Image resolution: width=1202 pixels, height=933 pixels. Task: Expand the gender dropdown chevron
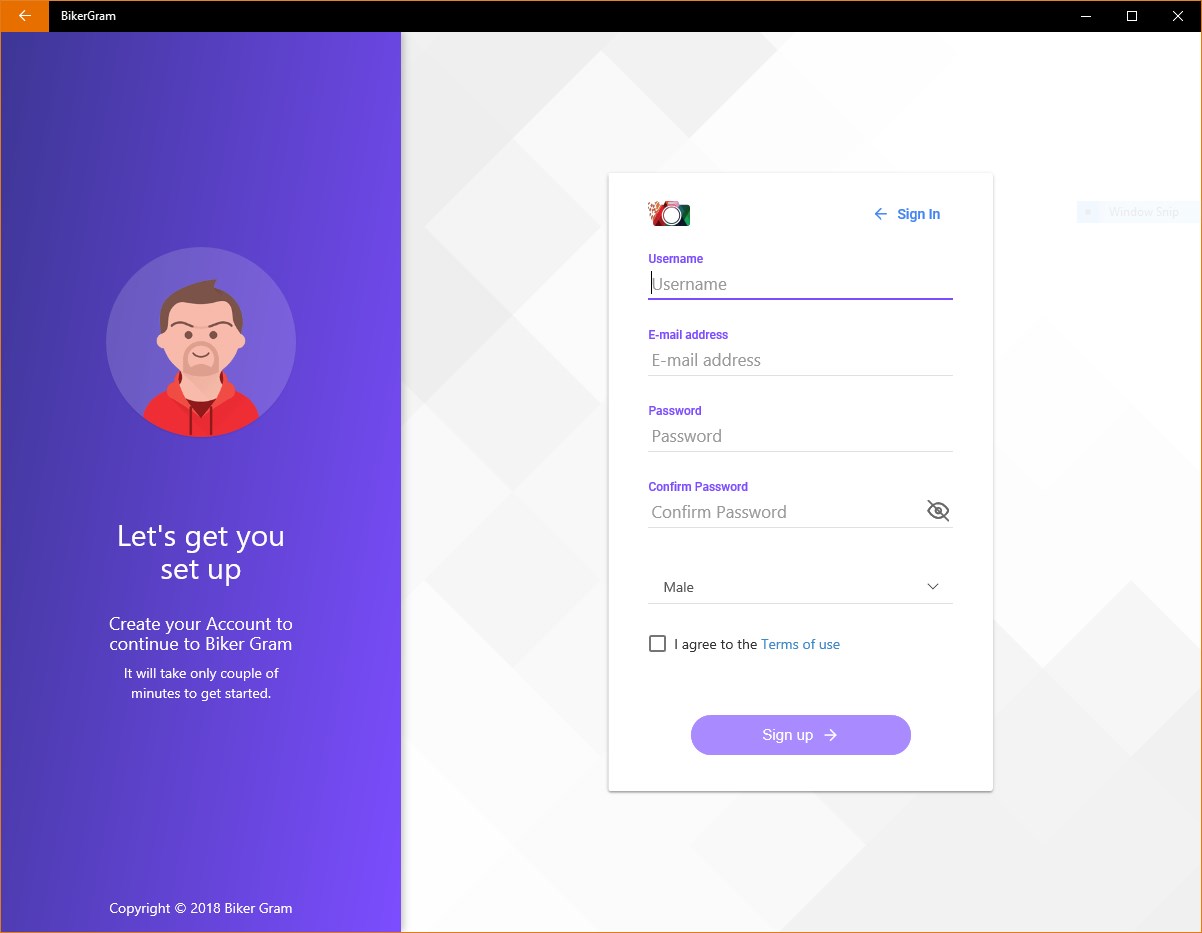click(x=933, y=587)
